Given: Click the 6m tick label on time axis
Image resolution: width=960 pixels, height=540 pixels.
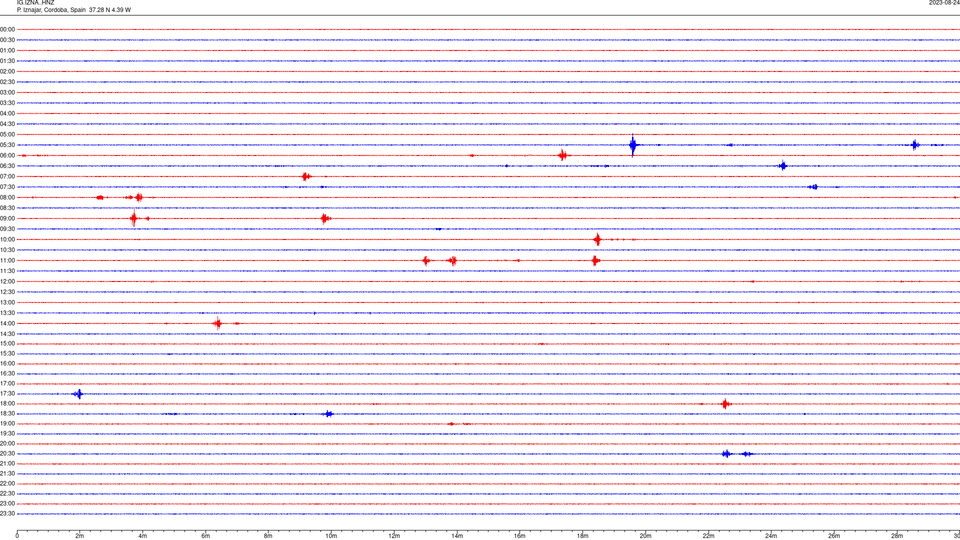Looking at the screenshot, I should click(205, 536).
